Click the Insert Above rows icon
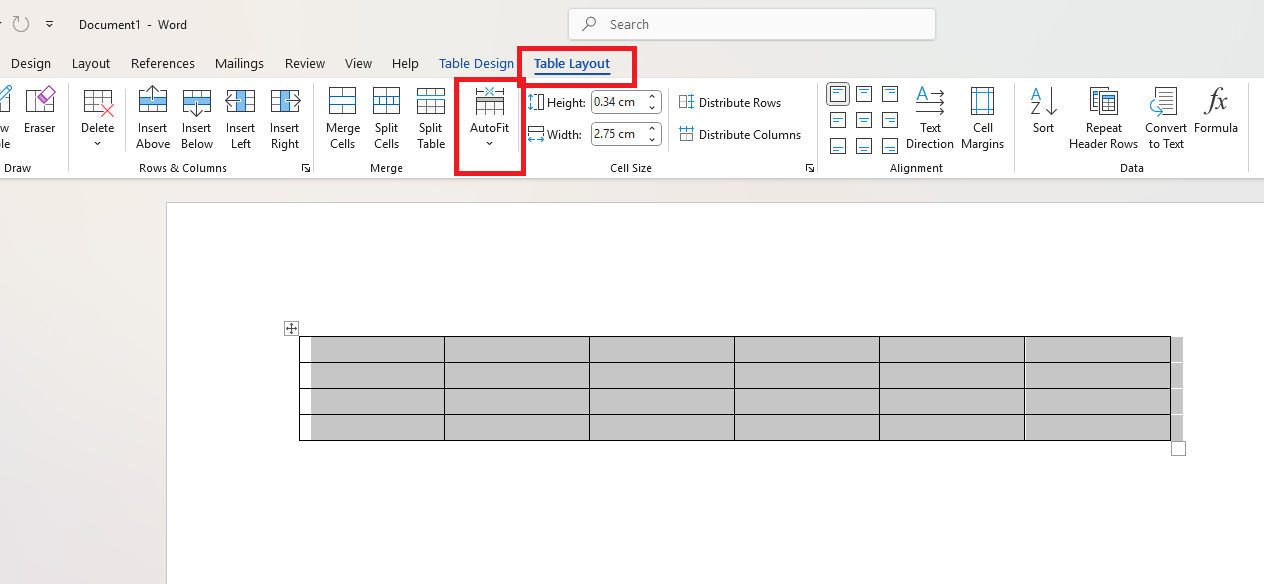The width and height of the screenshot is (1264, 584). (x=153, y=117)
